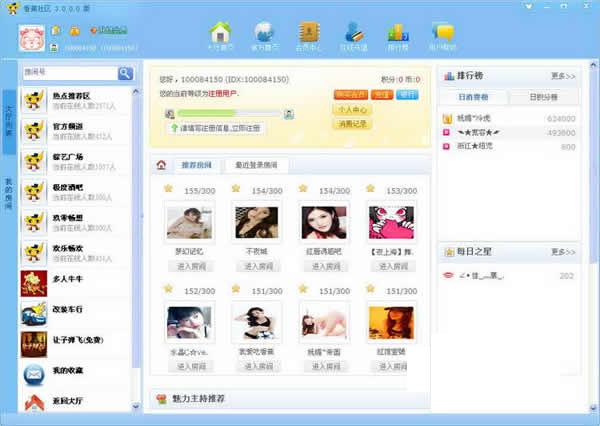The width and height of the screenshot is (600, 426).
Task: Click the 返回大厅 red house icon
Action: tap(34, 403)
